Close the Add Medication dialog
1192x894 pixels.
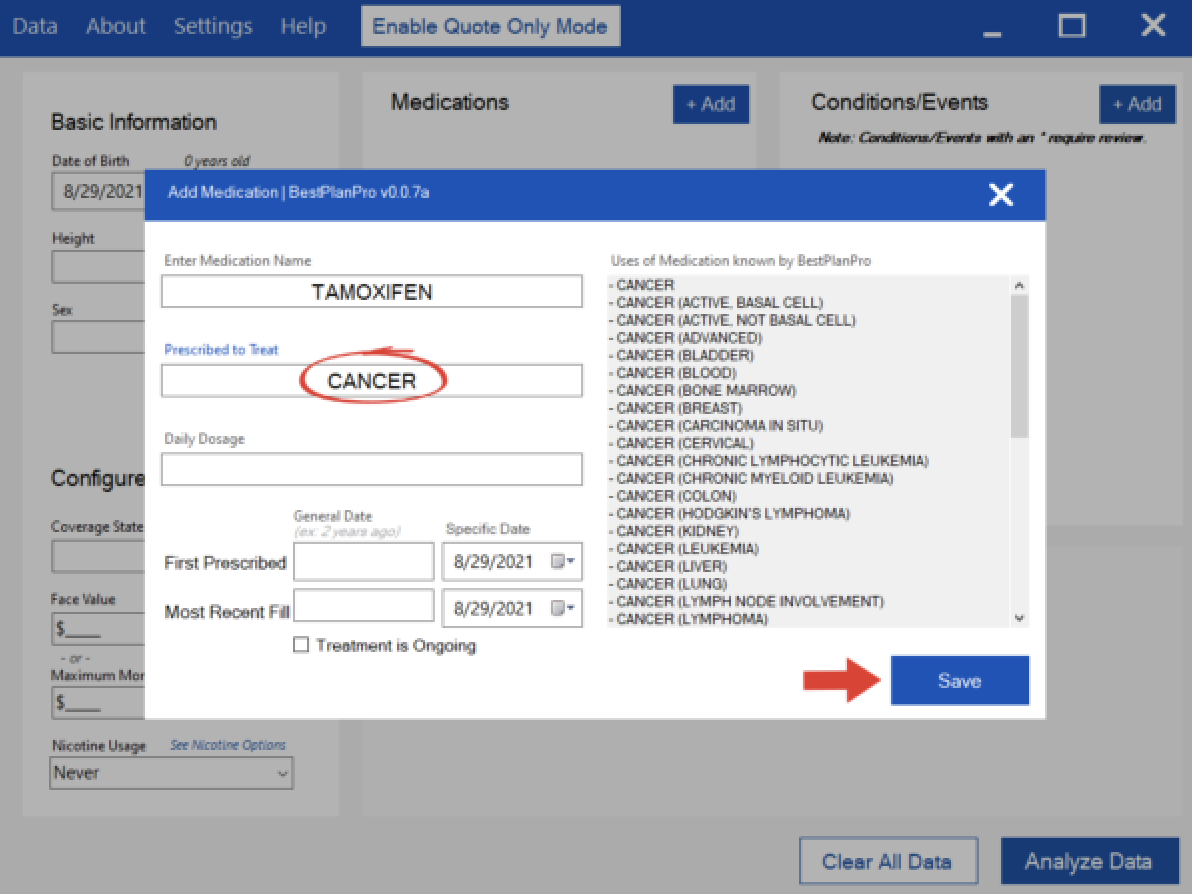[x=1001, y=195]
